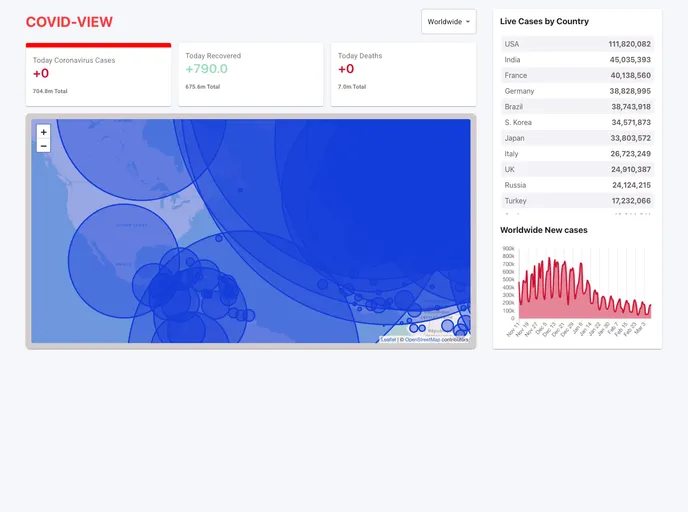Click the 45,035,393 cases value

[x=630, y=60]
